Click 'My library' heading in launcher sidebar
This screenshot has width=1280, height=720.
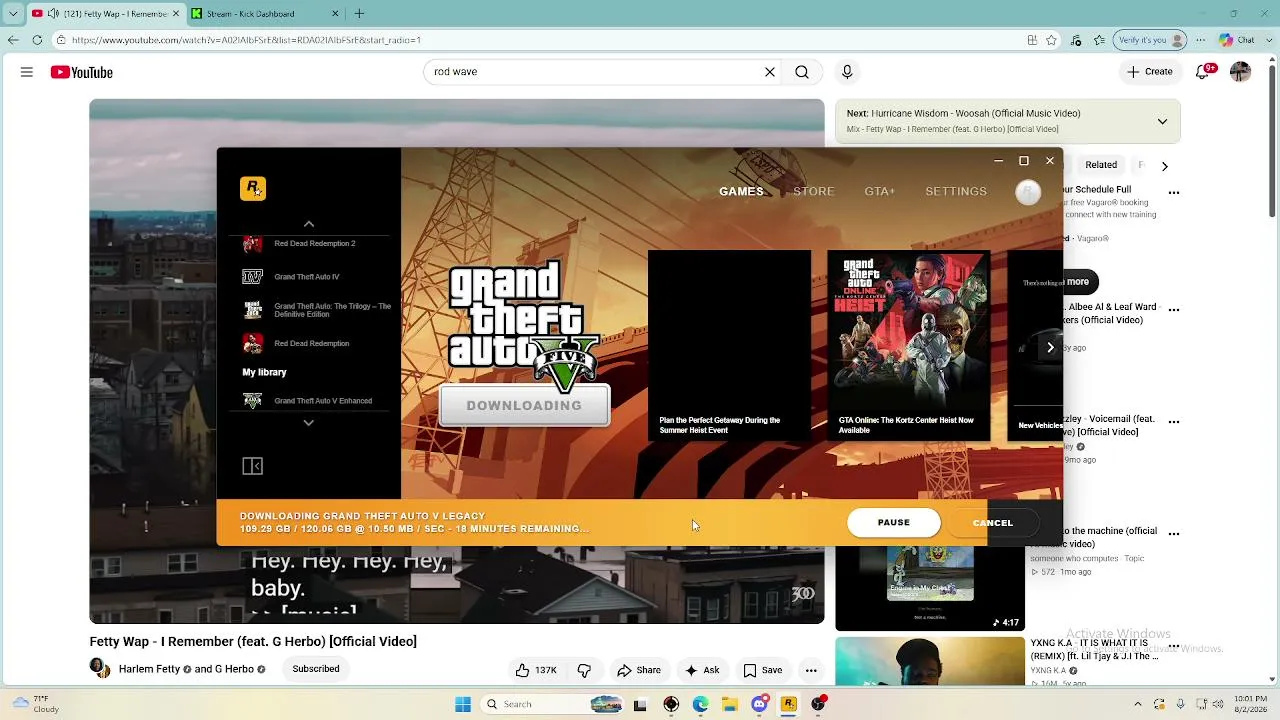(264, 372)
